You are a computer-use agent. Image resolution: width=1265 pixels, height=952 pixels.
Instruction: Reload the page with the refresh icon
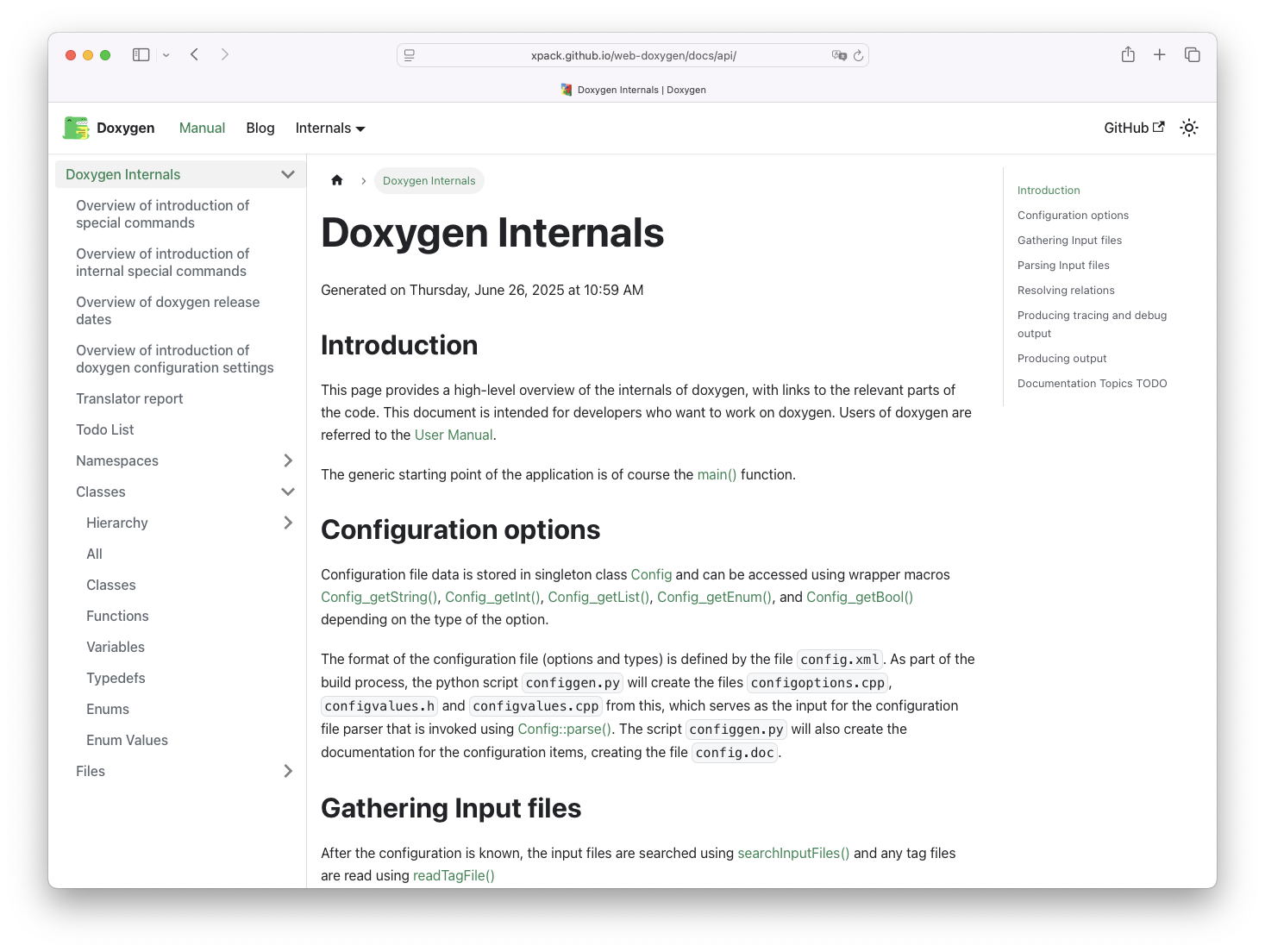pos(858,55)
